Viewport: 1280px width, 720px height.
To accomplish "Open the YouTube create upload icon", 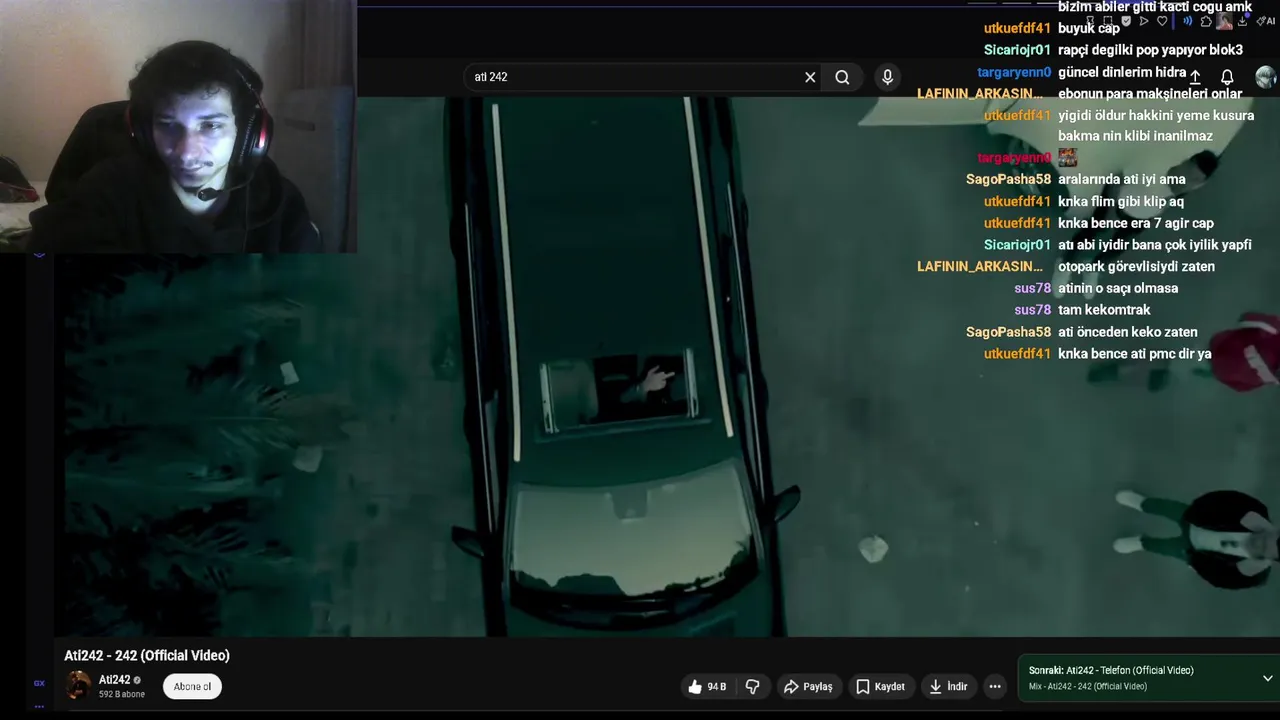I will point(1195,77).
